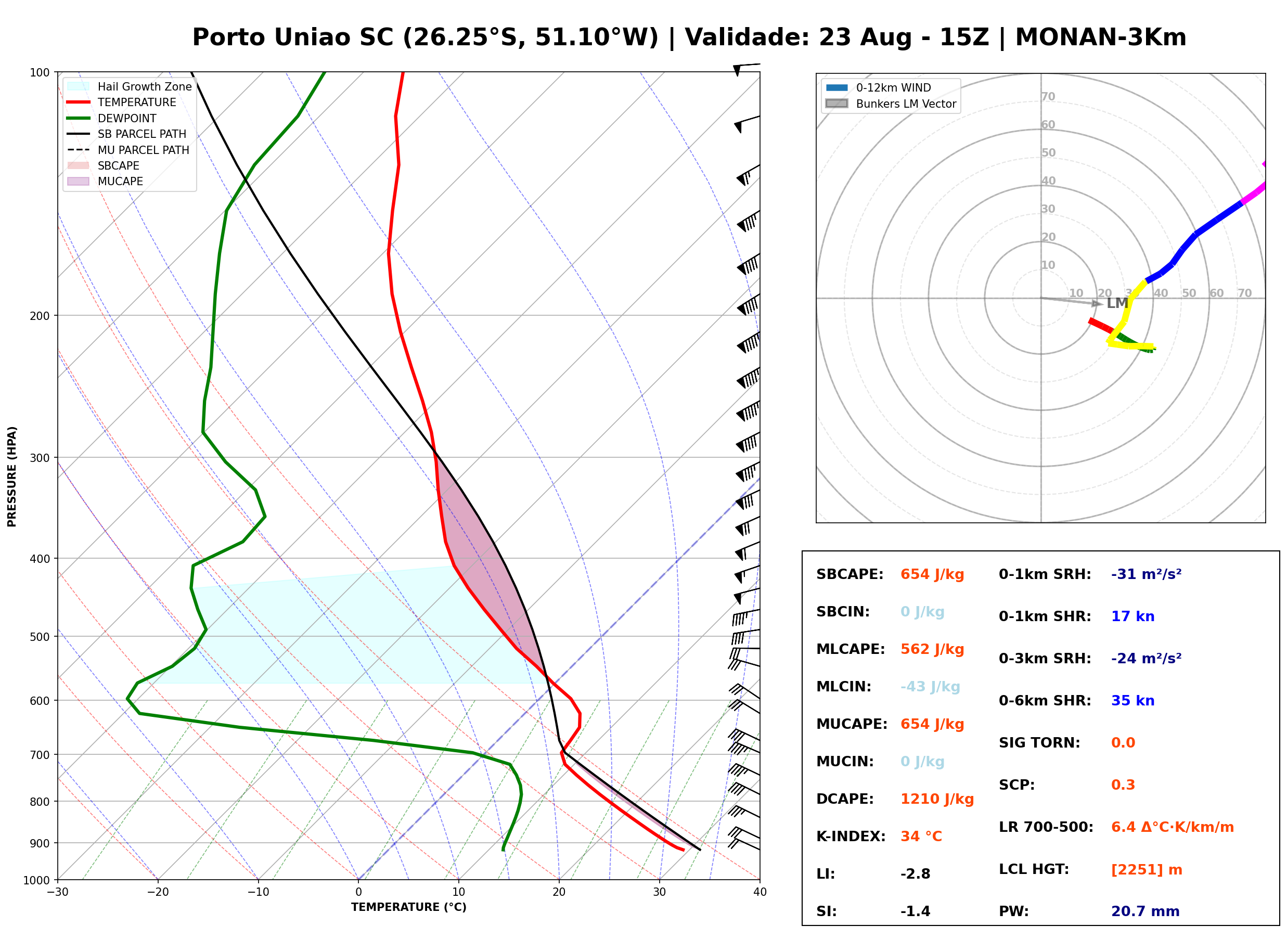
Task: Click the SBCAPE value 654 J/kg
Action: 933,574
